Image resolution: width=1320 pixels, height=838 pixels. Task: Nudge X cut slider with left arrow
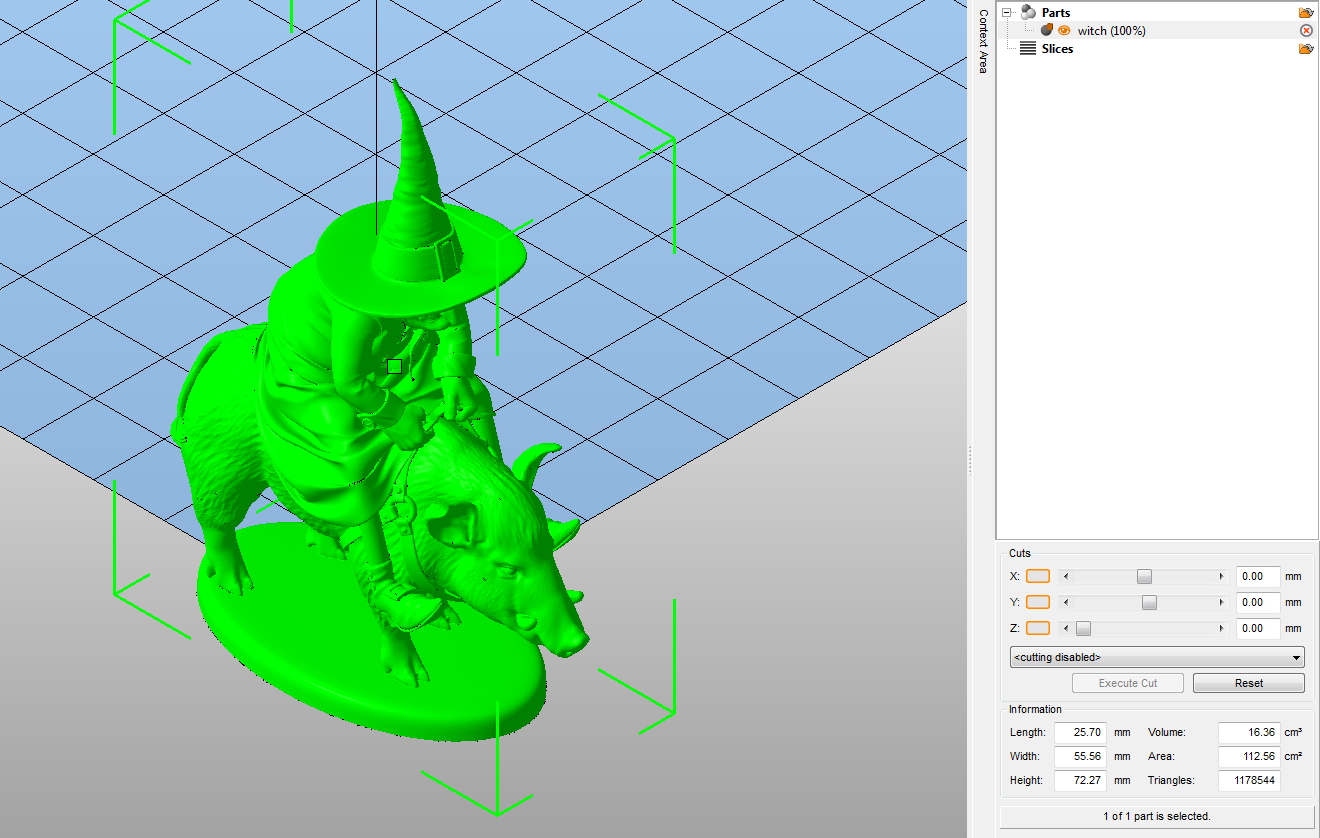point(1065,577)
